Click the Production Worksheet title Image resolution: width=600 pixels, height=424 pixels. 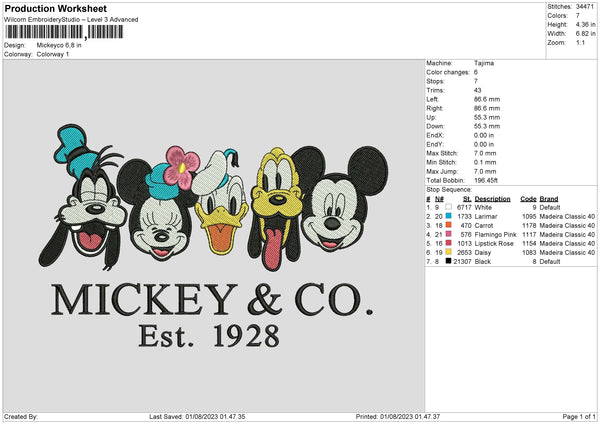pyautogui.click(x=55, y=8)
